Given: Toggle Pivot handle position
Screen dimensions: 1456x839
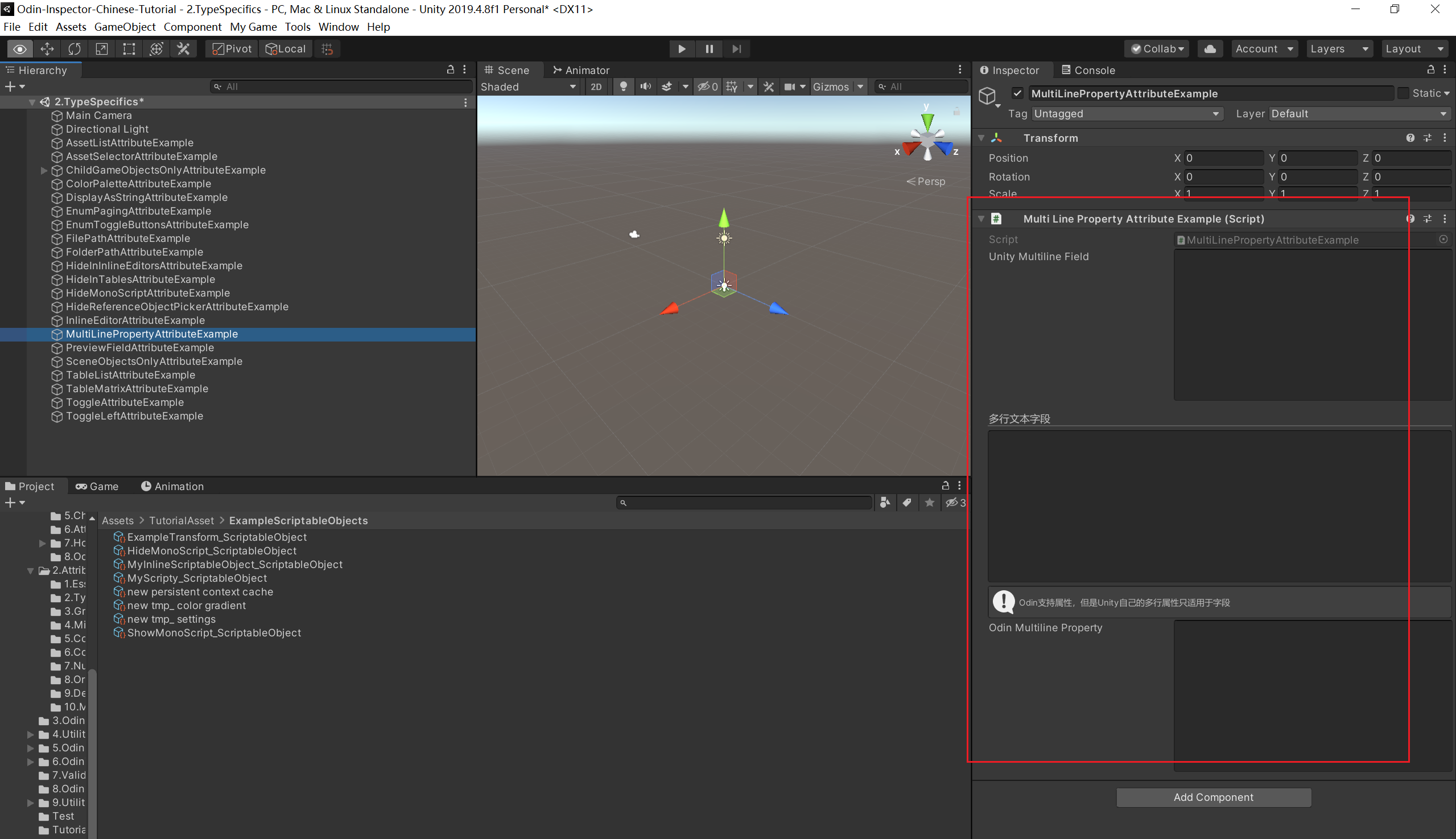Looking at the screenshot, I should pos(232,49).
